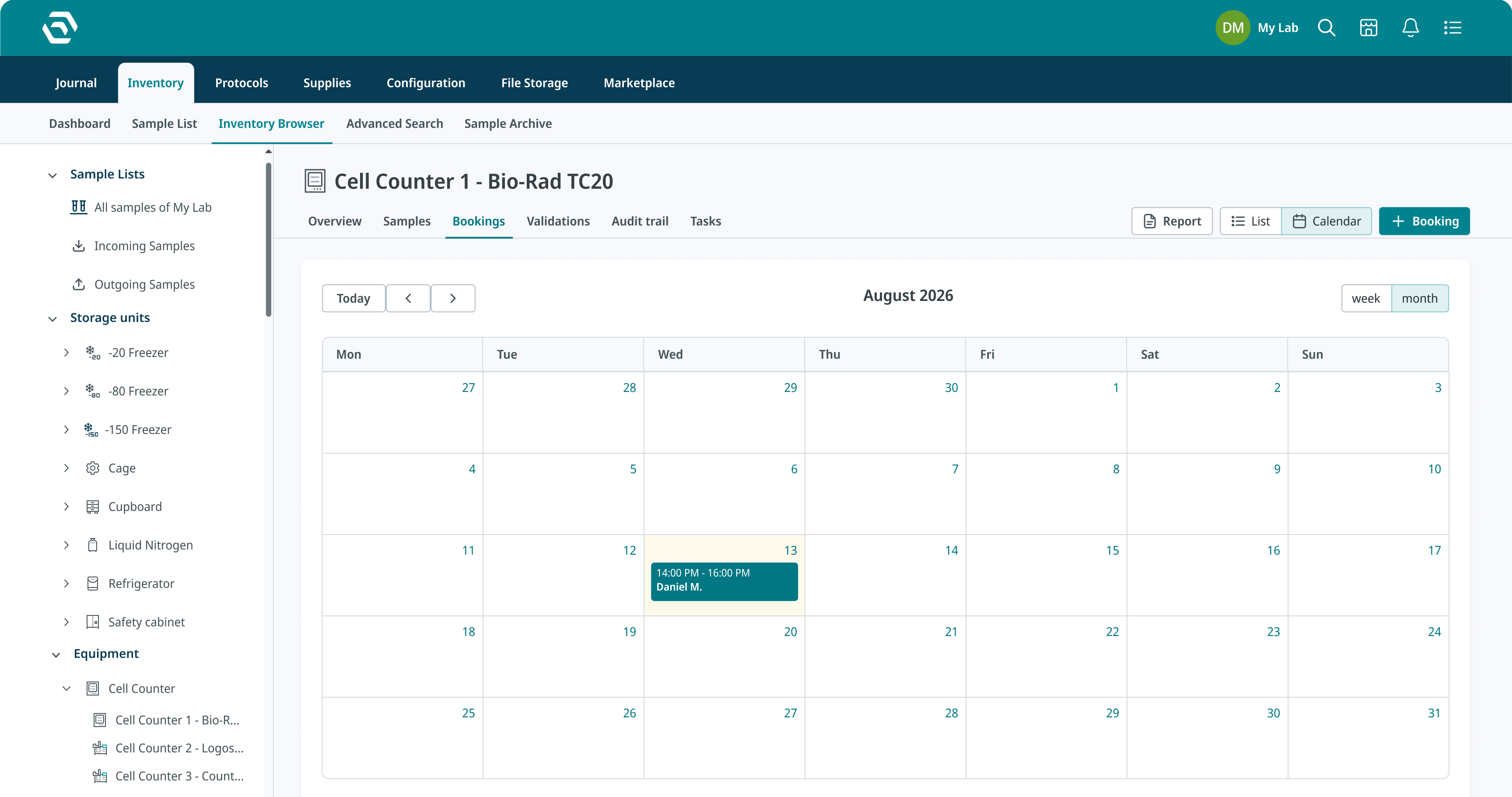Image resolution: width=1512 pixels, height=797 pixels.
Task: Expand the Liquid Nitrogen node
Action: (66, 545)
